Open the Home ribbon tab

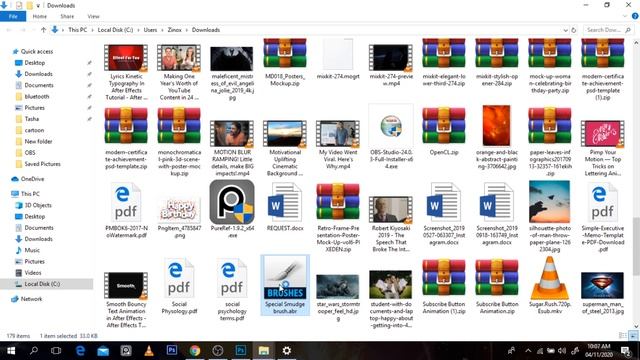(x=40, y=16)
